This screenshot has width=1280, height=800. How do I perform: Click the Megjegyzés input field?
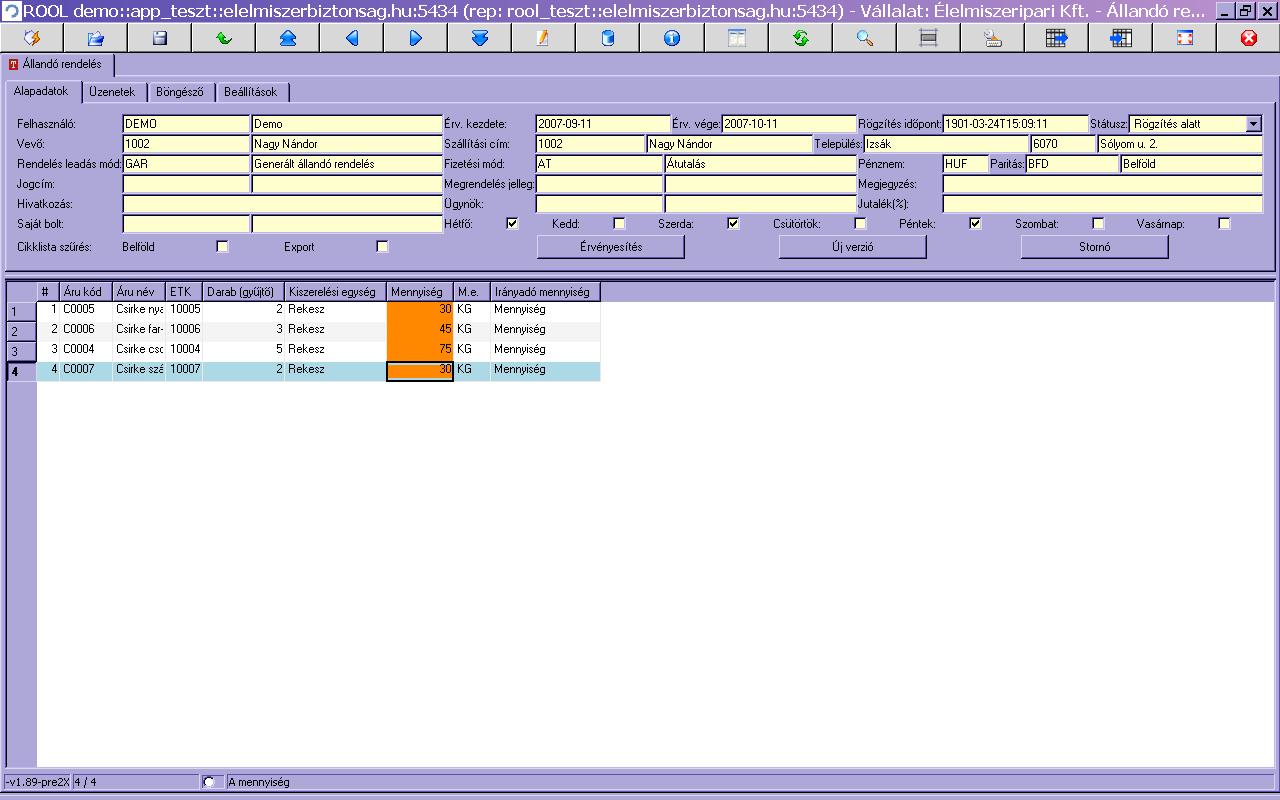point(1102,184)
